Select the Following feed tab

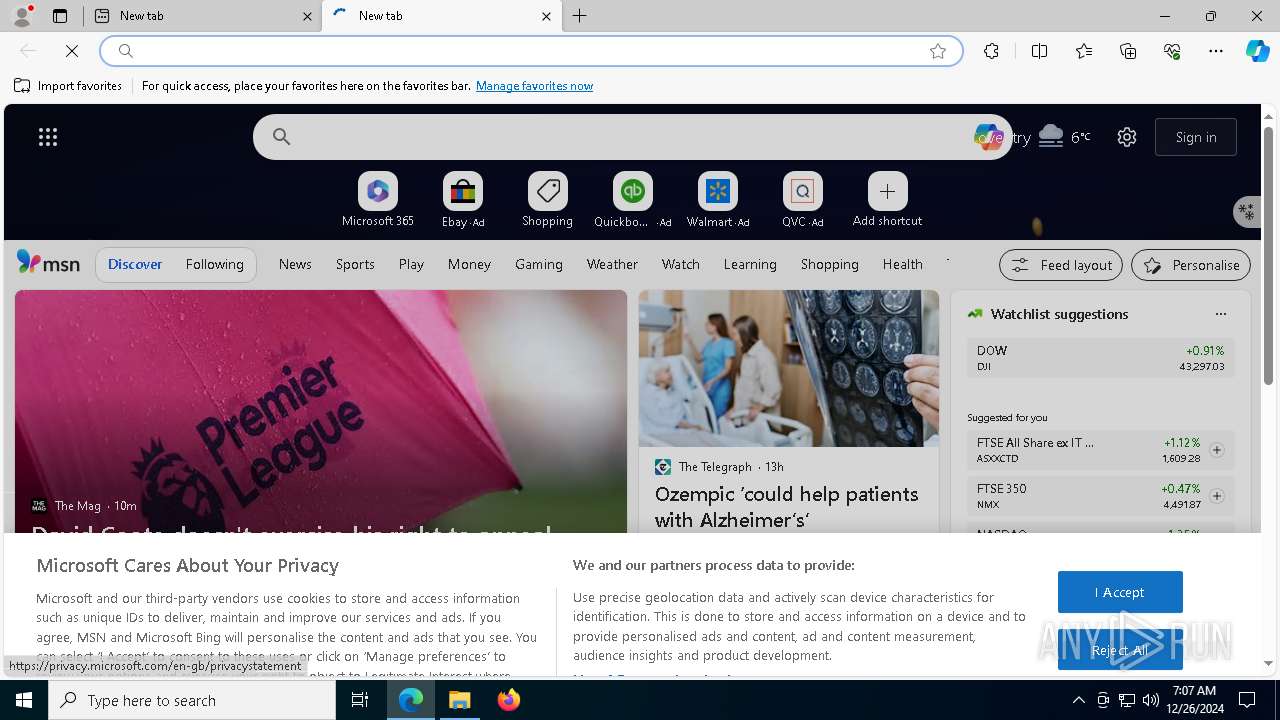214,264
